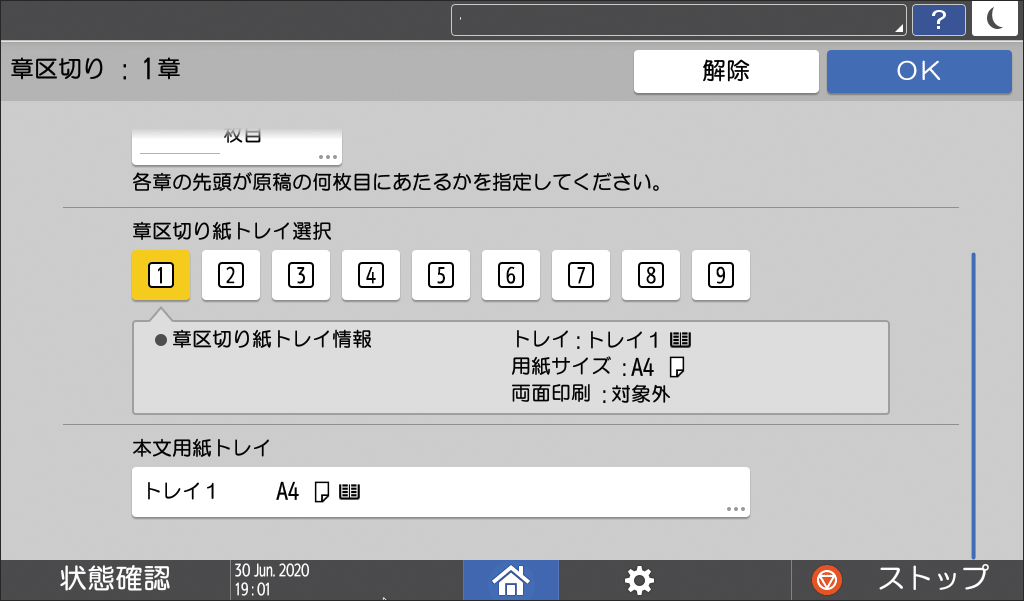Select chapter number 5
The width and height of the screenshot is (1024, 601).
440,275
